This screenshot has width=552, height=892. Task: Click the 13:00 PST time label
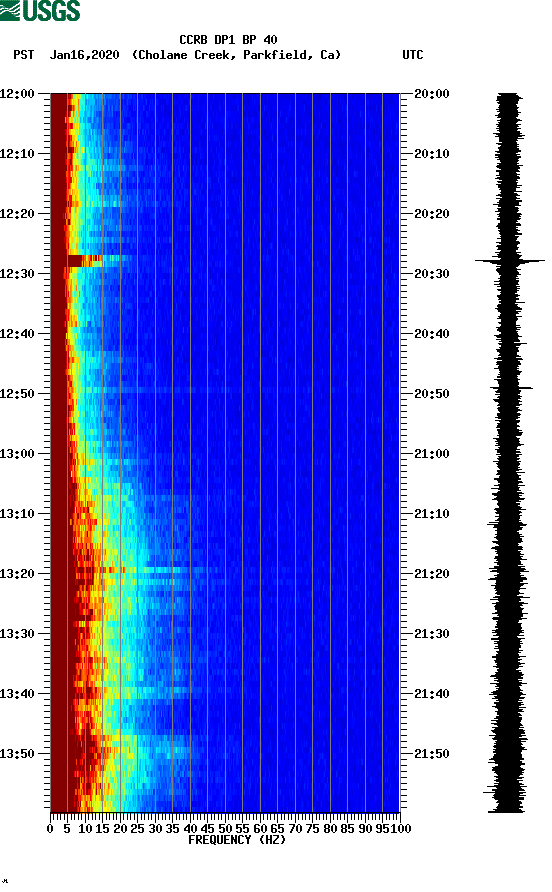[x=18, y=454]
